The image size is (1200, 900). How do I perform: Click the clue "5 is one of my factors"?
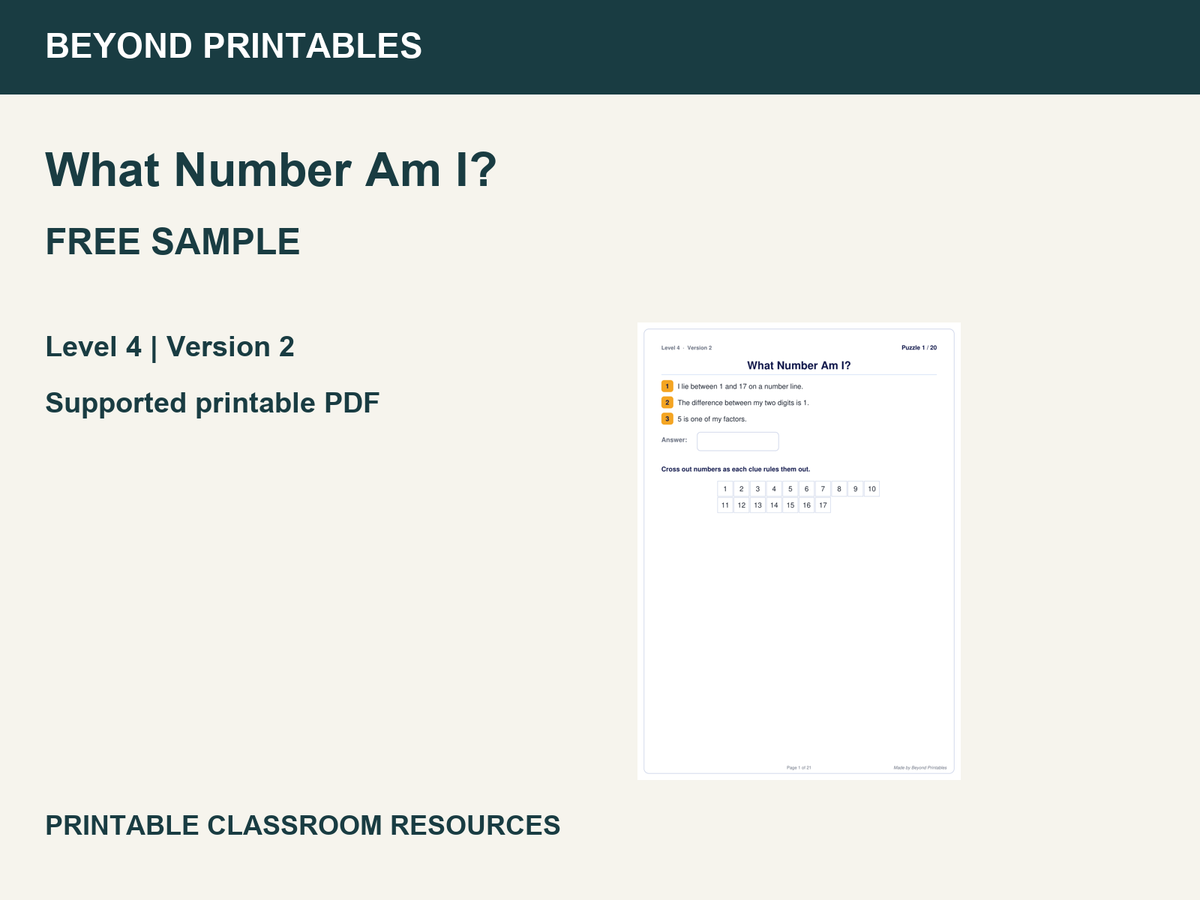tap(712, 419)
